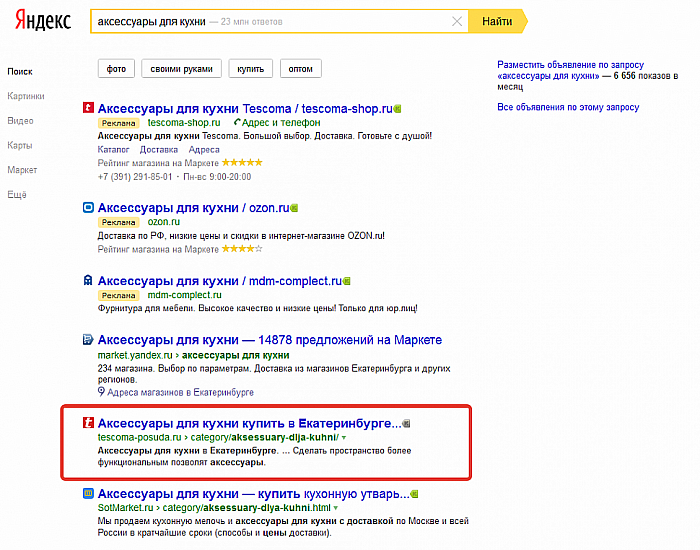Image resolution: width=700 pixels, height=550 pixels.
Task: Click Реклама label under mdm-complect.ru ad
Action: tap(118, 295)
